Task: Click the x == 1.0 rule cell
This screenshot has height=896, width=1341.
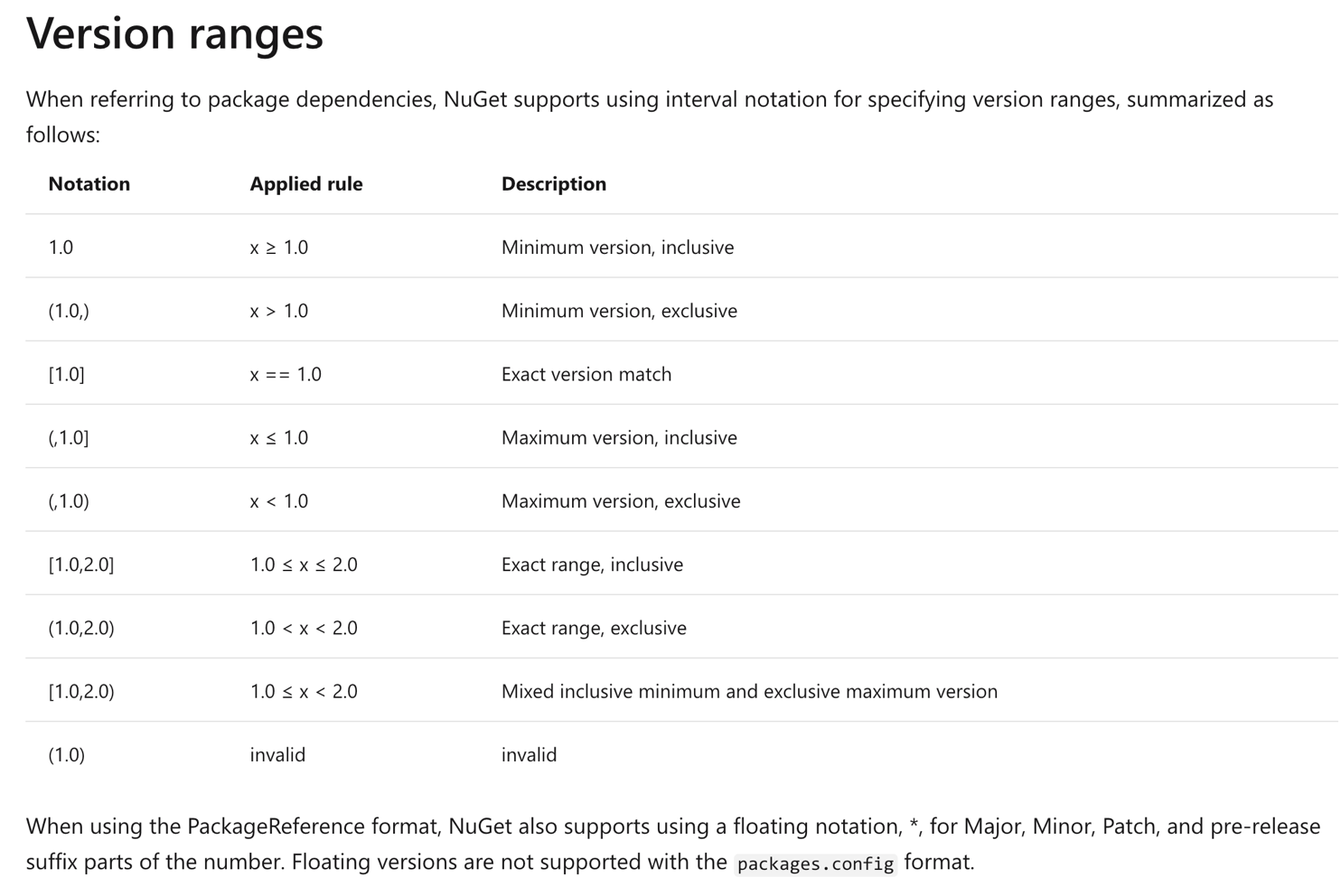Action: point(286,374)
